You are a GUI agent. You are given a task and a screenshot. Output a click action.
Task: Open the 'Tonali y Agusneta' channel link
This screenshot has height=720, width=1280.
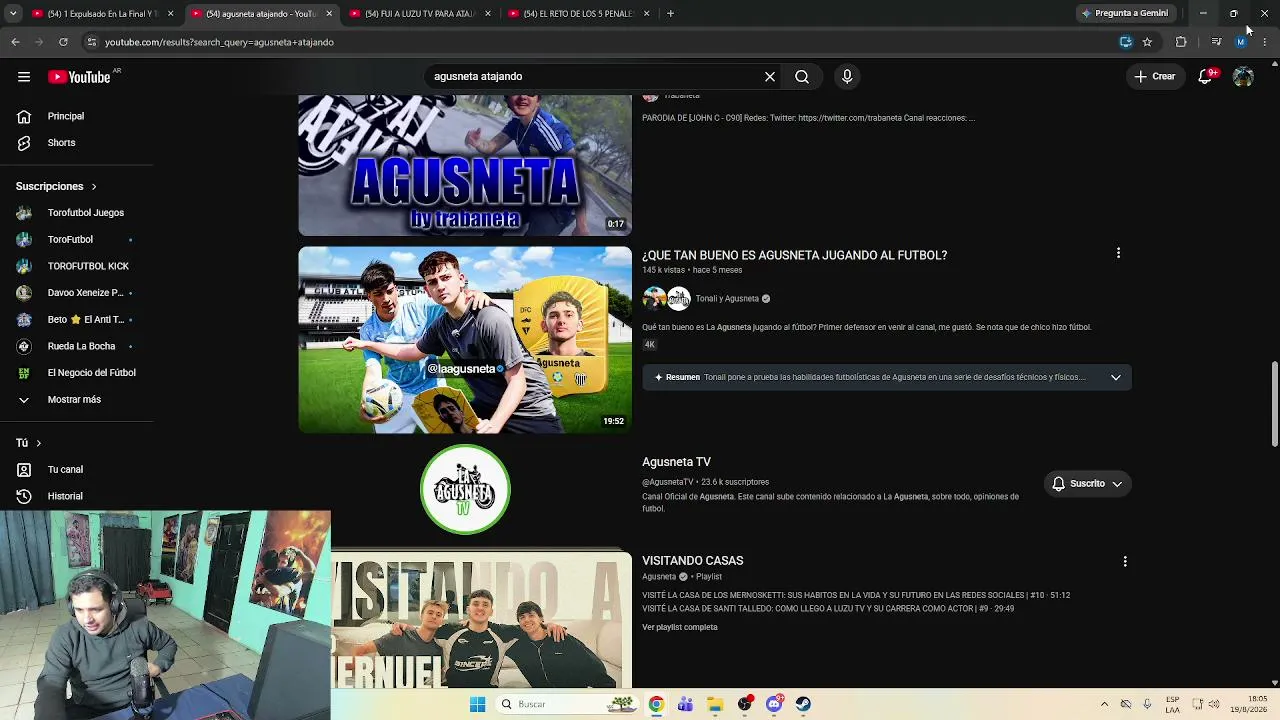[x=727, y=299]
